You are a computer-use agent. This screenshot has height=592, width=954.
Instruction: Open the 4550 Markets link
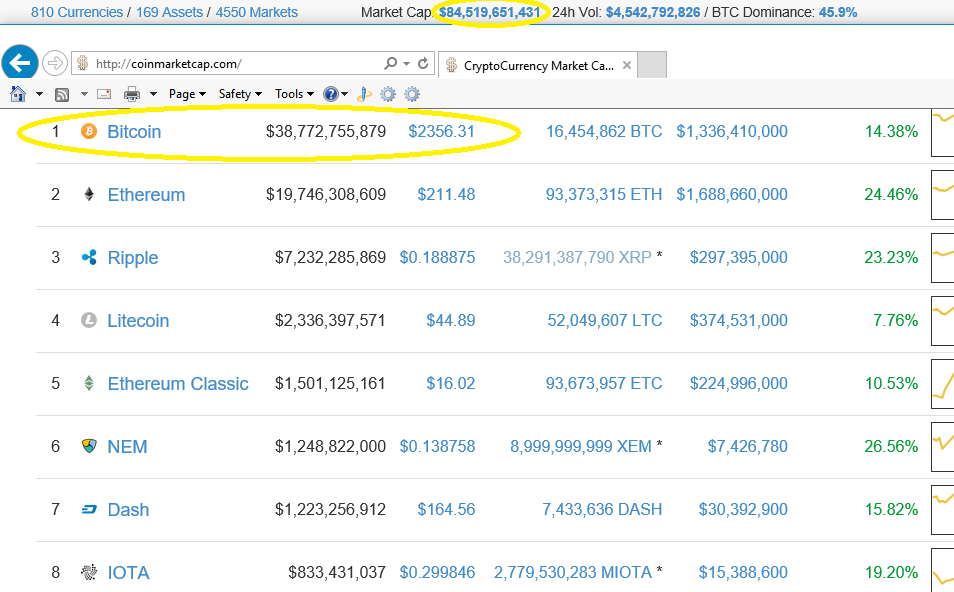pos(257,12)
